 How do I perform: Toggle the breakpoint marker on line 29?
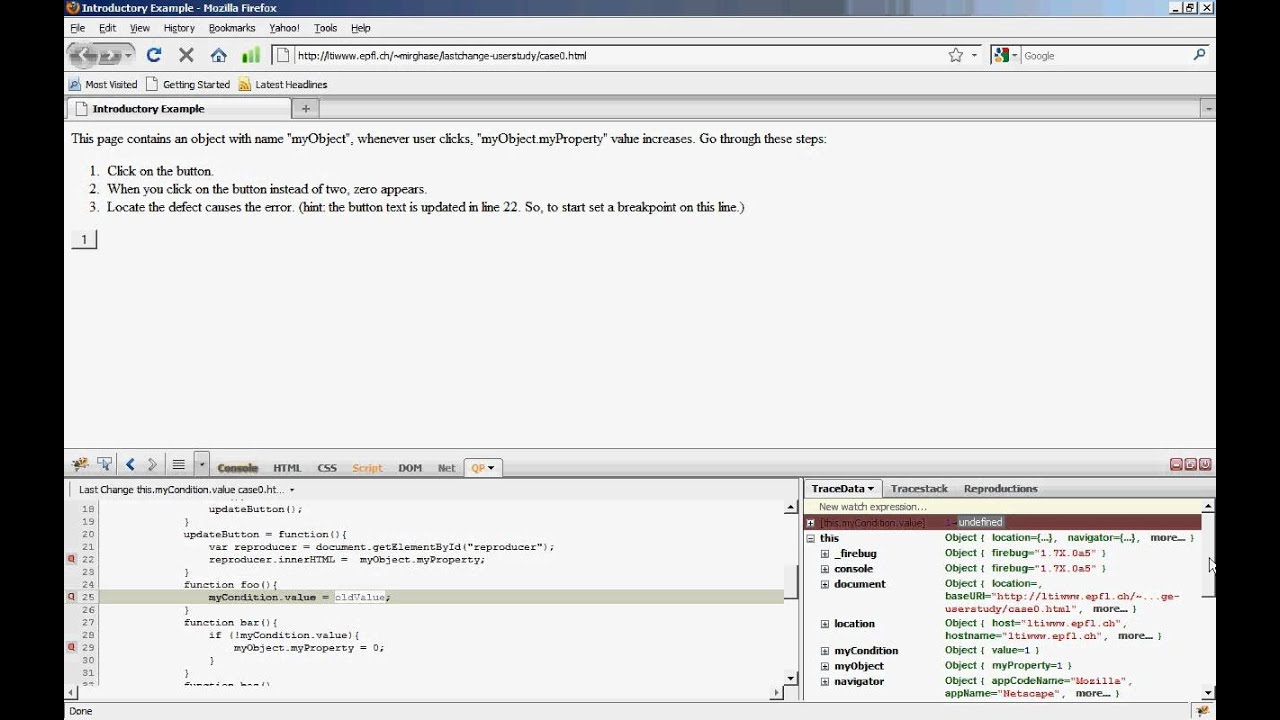coord(71,647)
